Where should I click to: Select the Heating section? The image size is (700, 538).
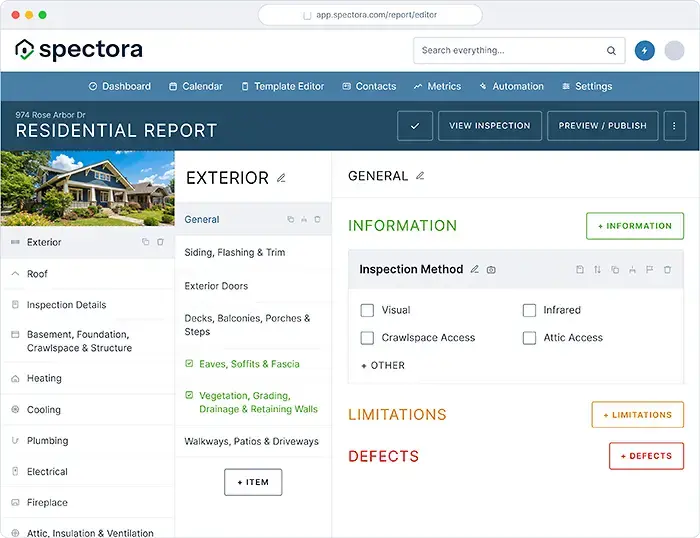point(88,378)
